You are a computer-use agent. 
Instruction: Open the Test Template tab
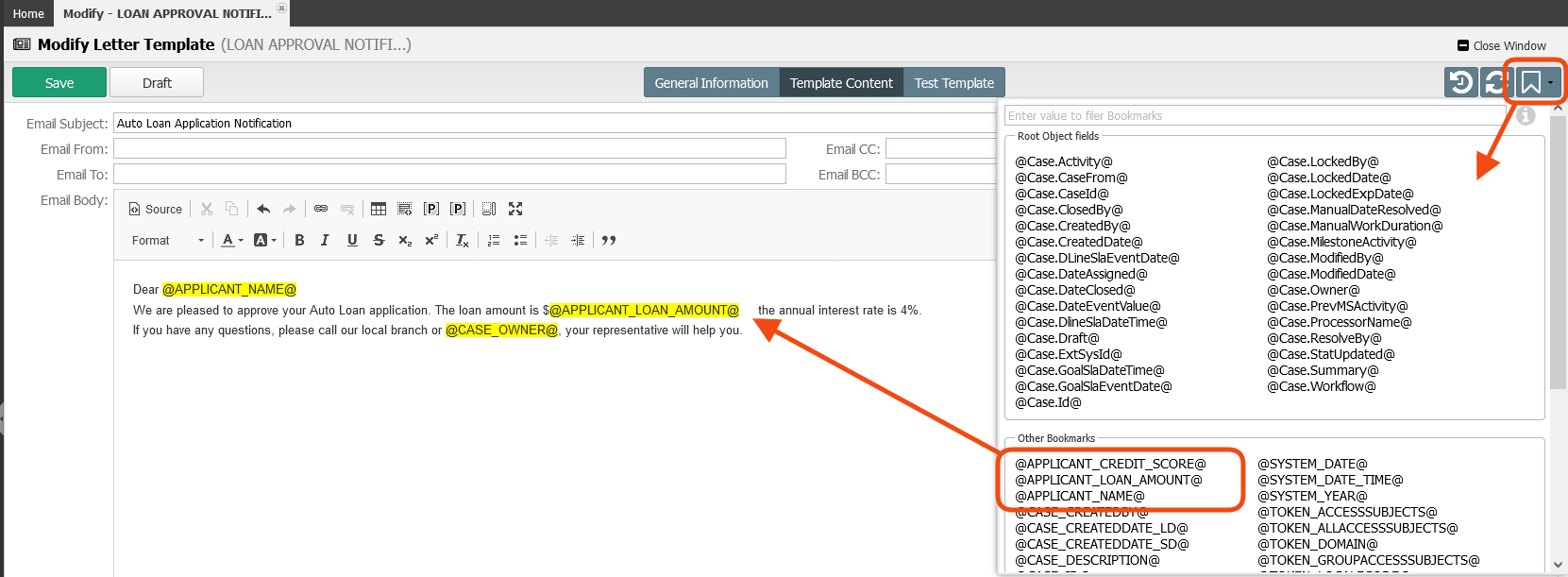(954, 82)
